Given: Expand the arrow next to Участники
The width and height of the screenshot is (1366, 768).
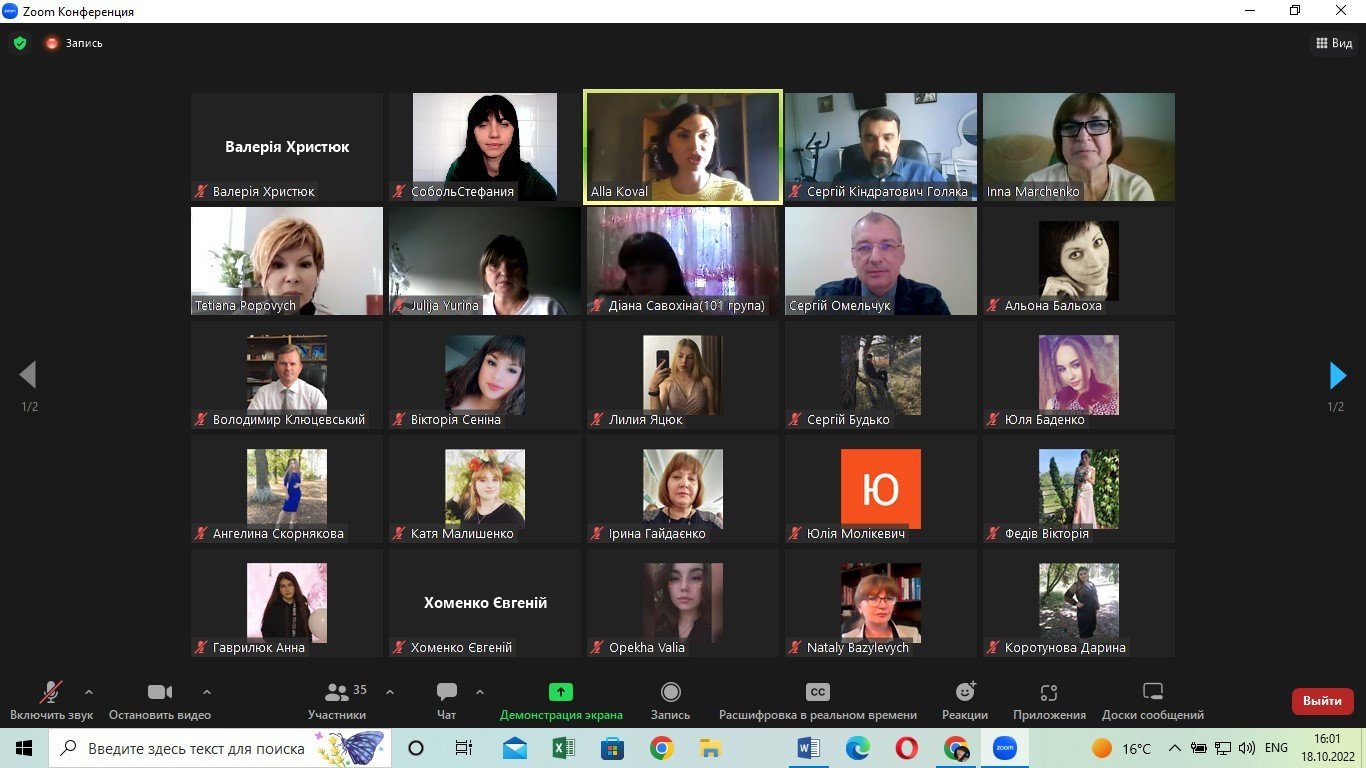Looking at the screenshot, I should click(390, 691).
